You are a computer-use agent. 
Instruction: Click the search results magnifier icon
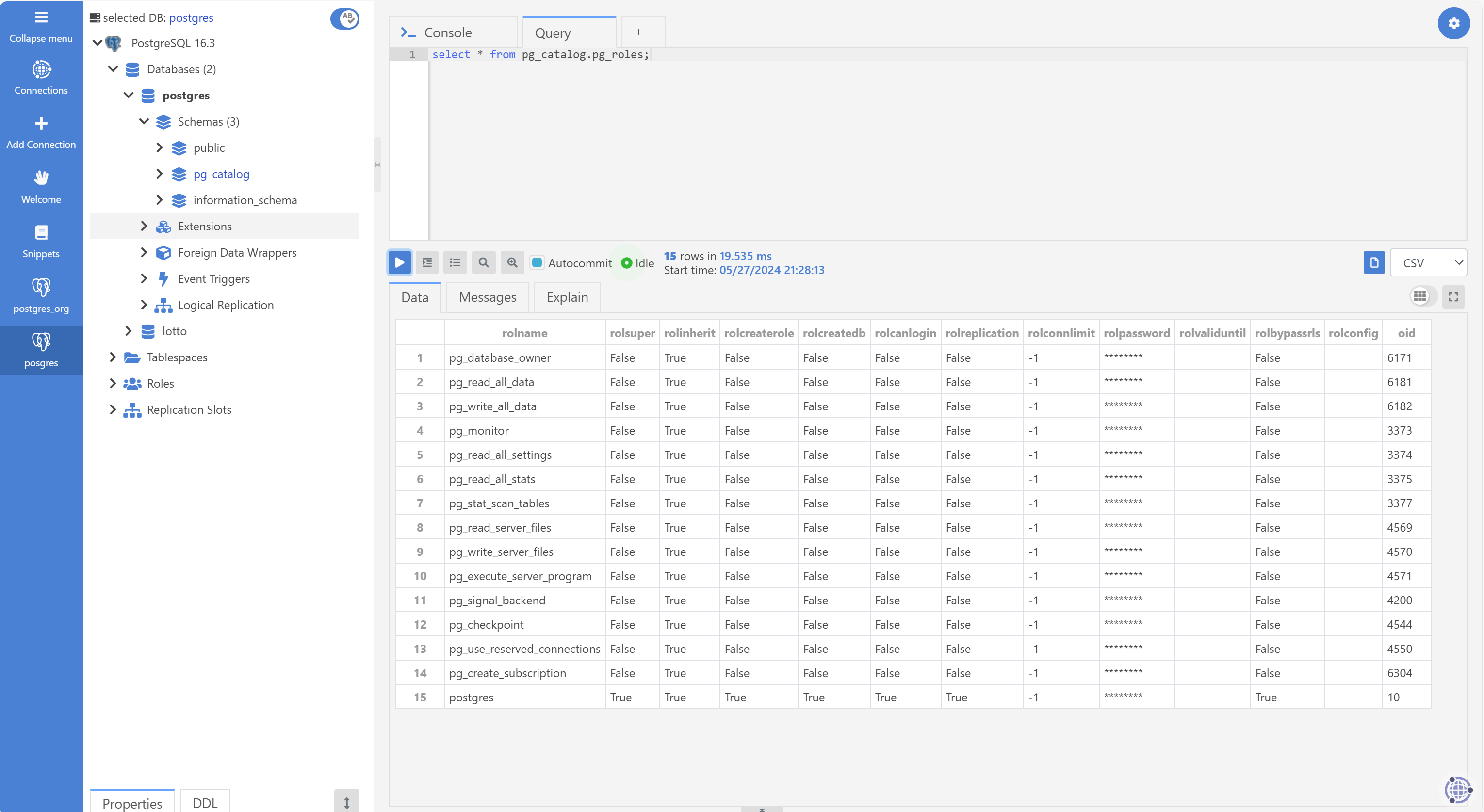click(483, 263)
